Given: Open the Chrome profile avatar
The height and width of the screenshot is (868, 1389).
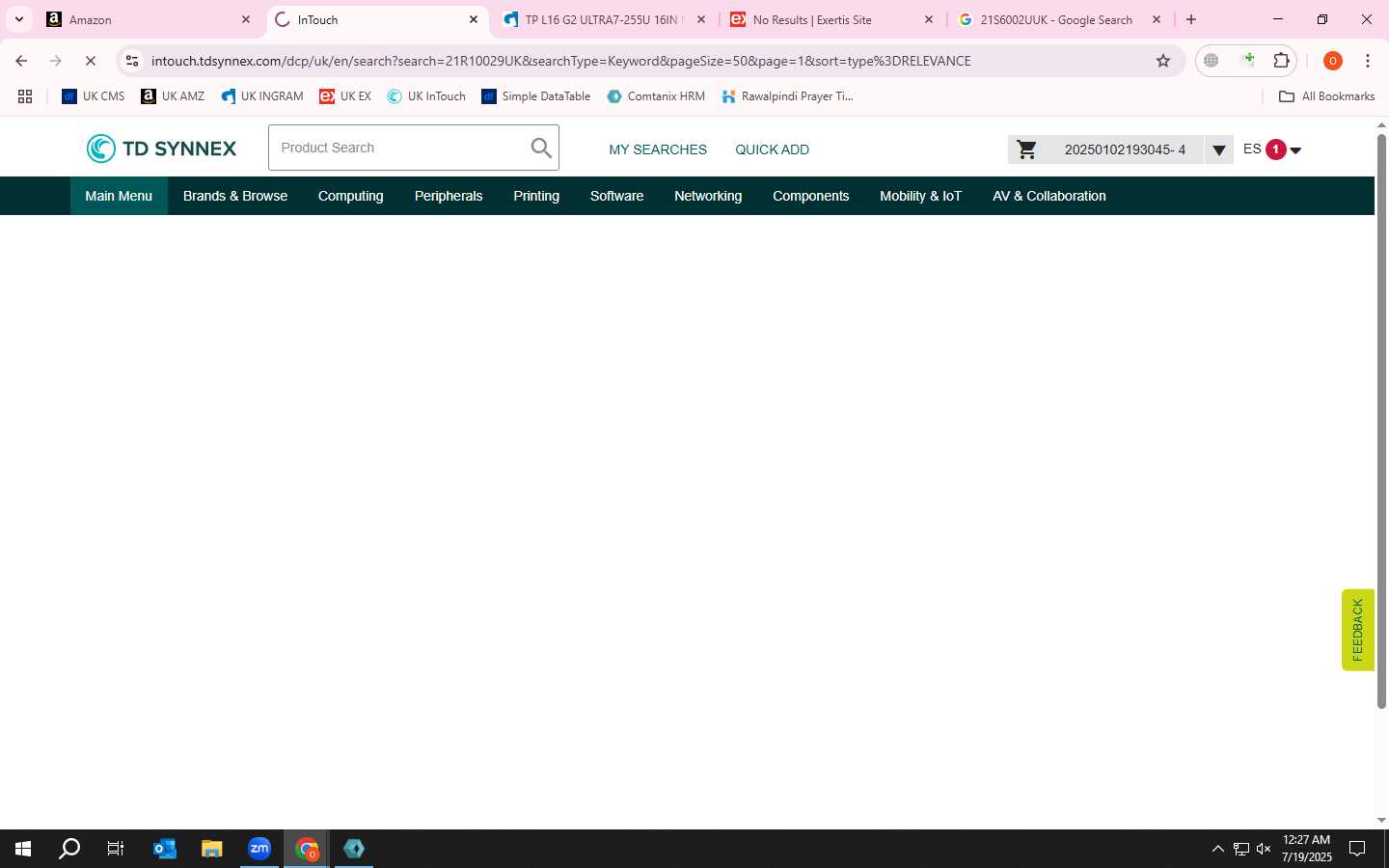Looking at the screenshot, I should (x=1333, y=61).
